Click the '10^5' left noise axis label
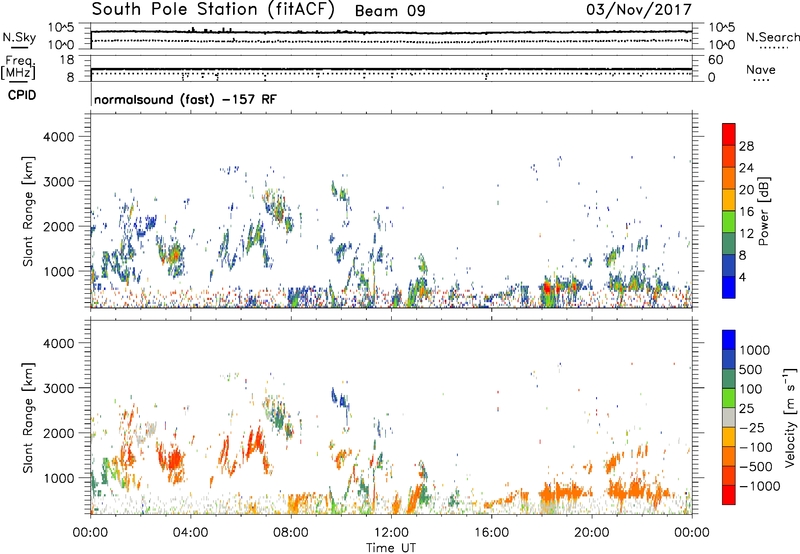The height and width of the screenshot is (554, 800). tap(61, 27)
